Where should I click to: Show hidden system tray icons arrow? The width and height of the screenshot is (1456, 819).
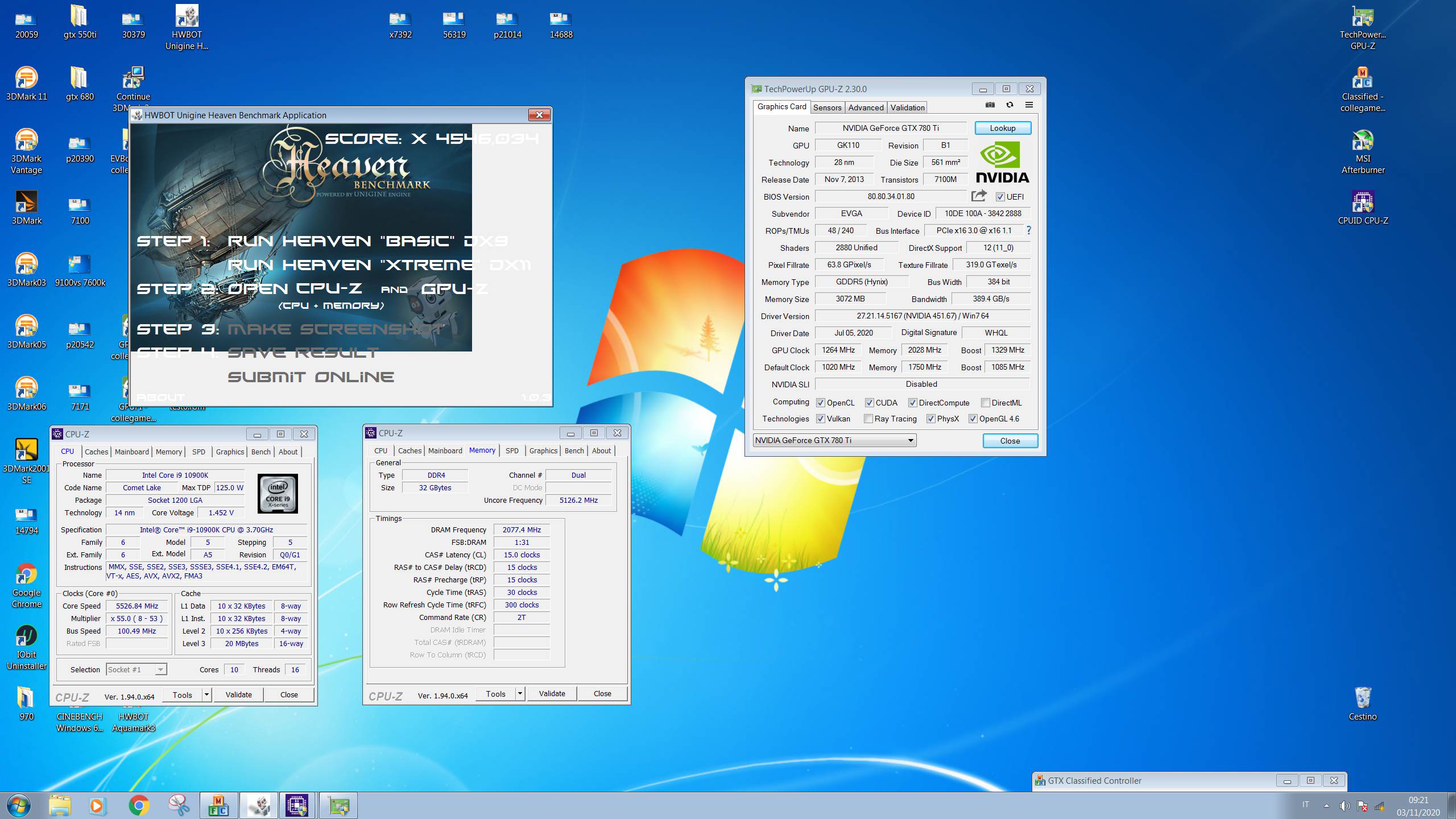1326,806
